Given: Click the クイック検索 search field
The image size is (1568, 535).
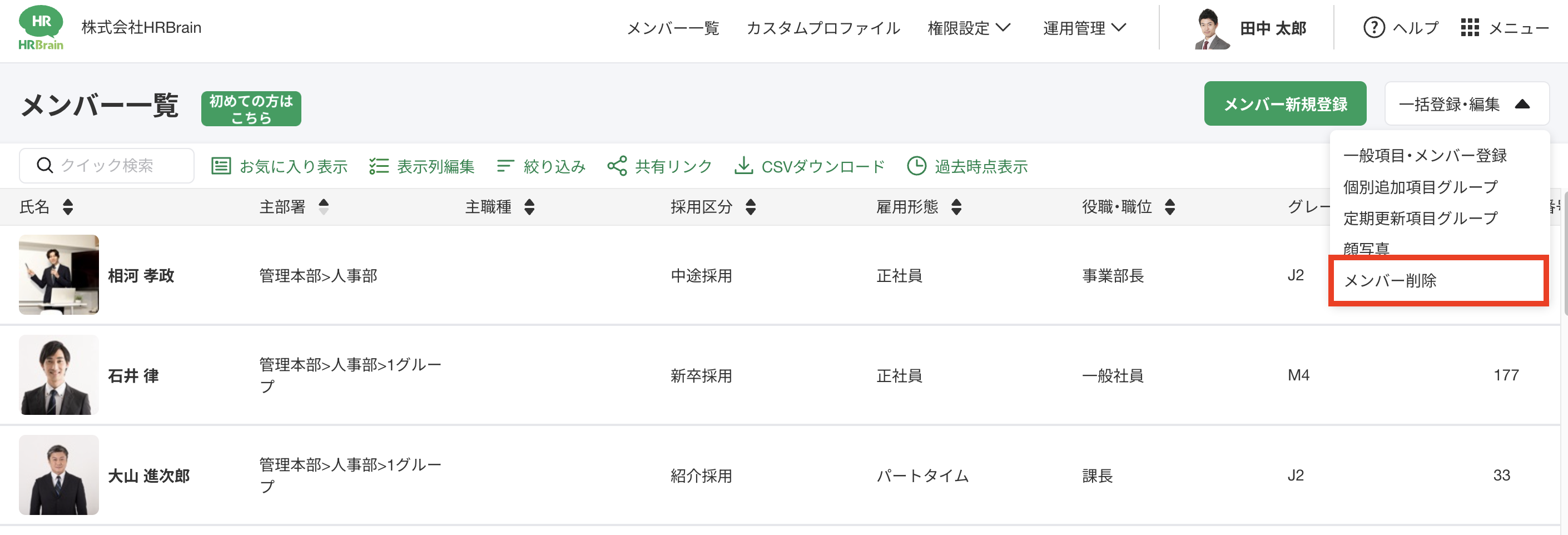Looking at the screenshot, I should [x=107, y=166].
